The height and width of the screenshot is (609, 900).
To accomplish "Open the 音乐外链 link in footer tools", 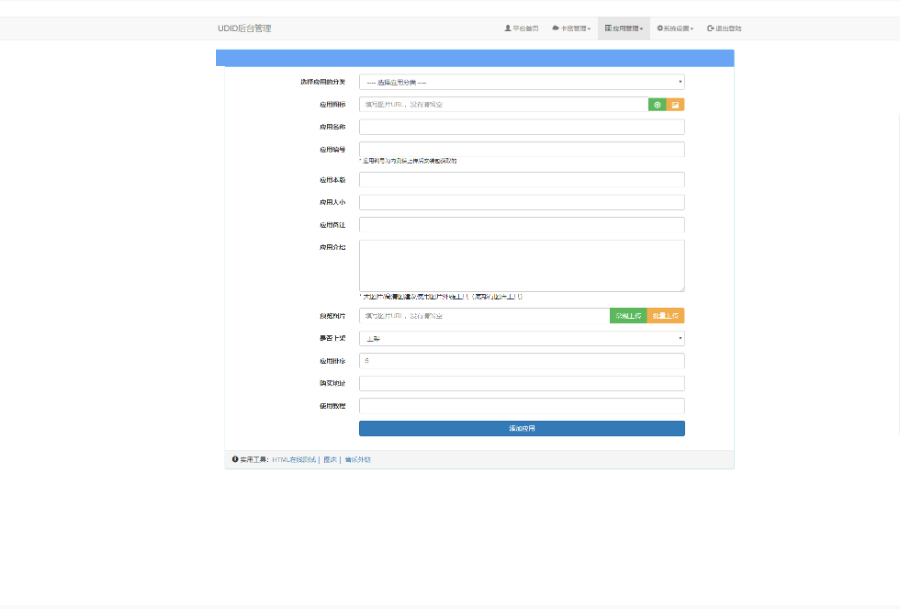I will (x=358, y=460).
